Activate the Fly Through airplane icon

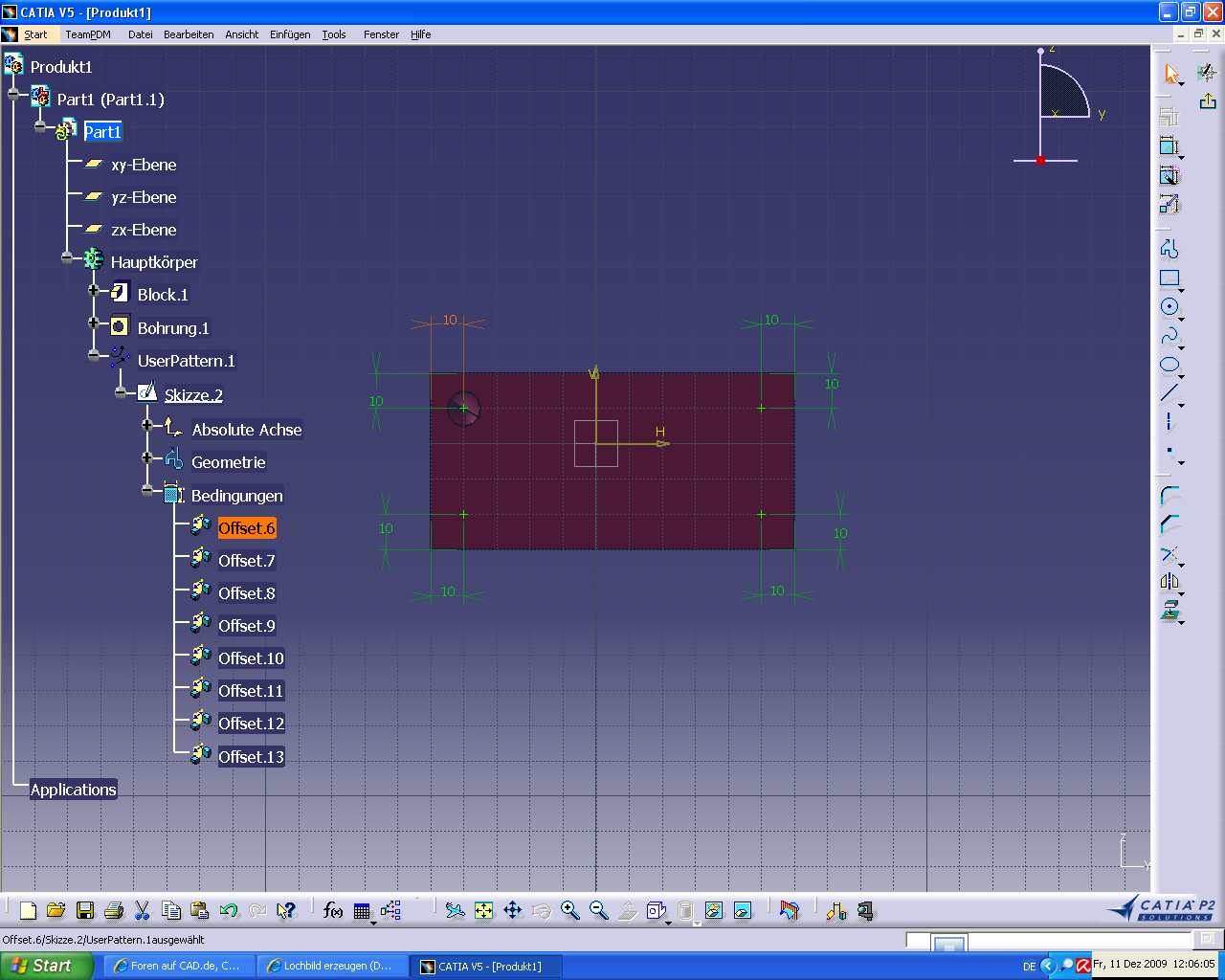point(456,910)
